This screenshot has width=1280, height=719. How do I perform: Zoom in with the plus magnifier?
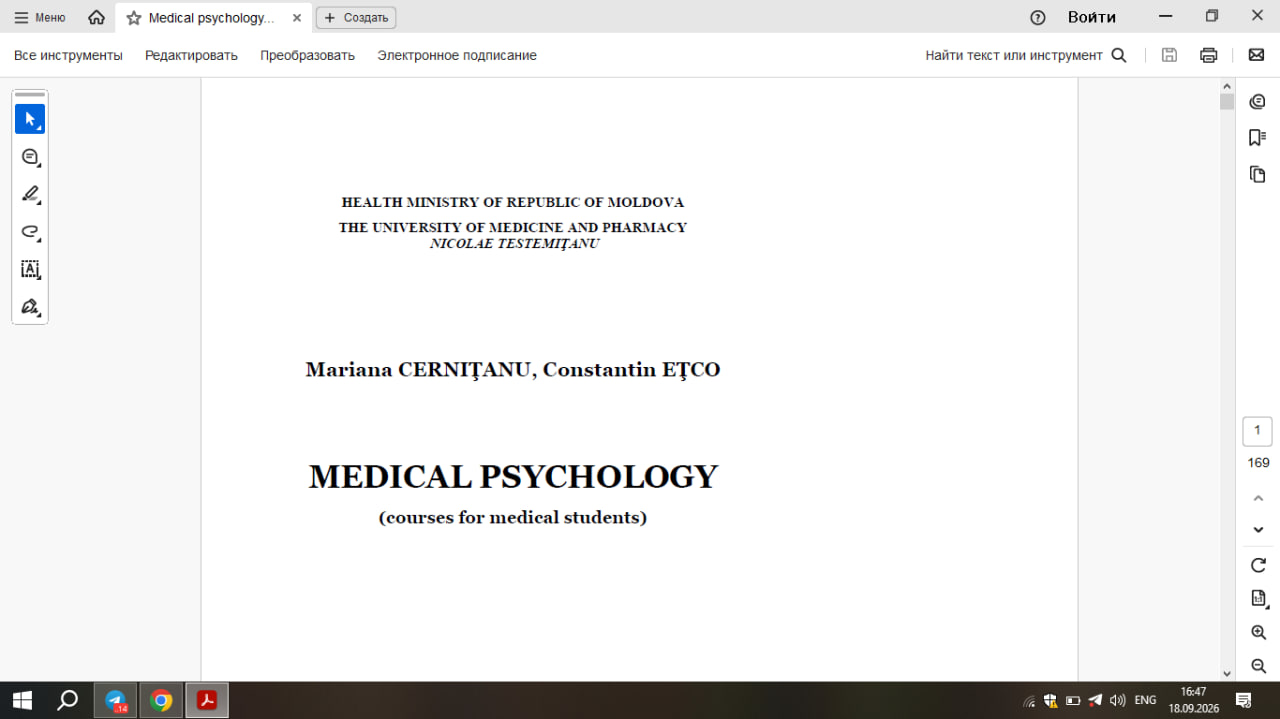click(1258, 632)
